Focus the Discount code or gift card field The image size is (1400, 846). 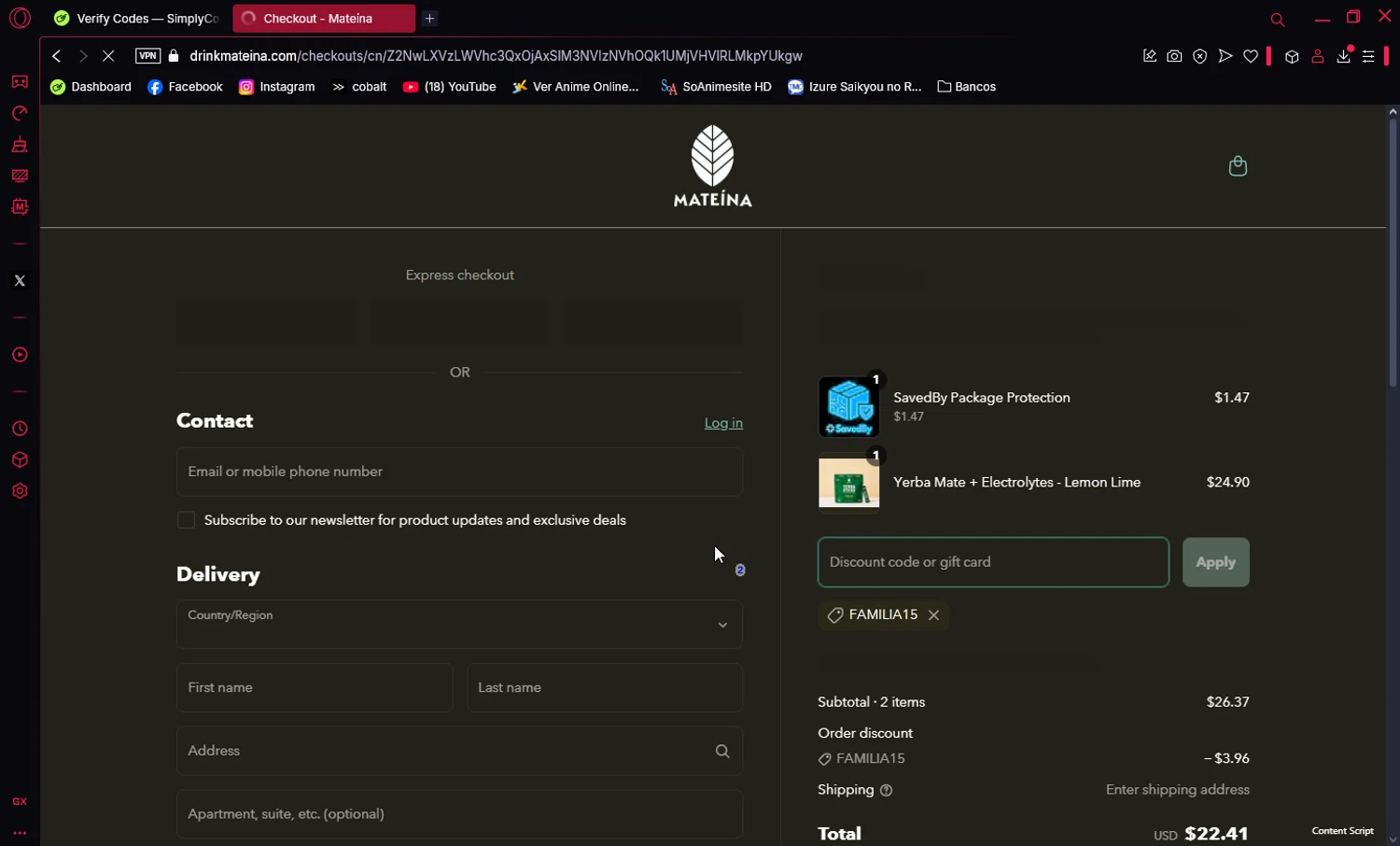[993, 562]
